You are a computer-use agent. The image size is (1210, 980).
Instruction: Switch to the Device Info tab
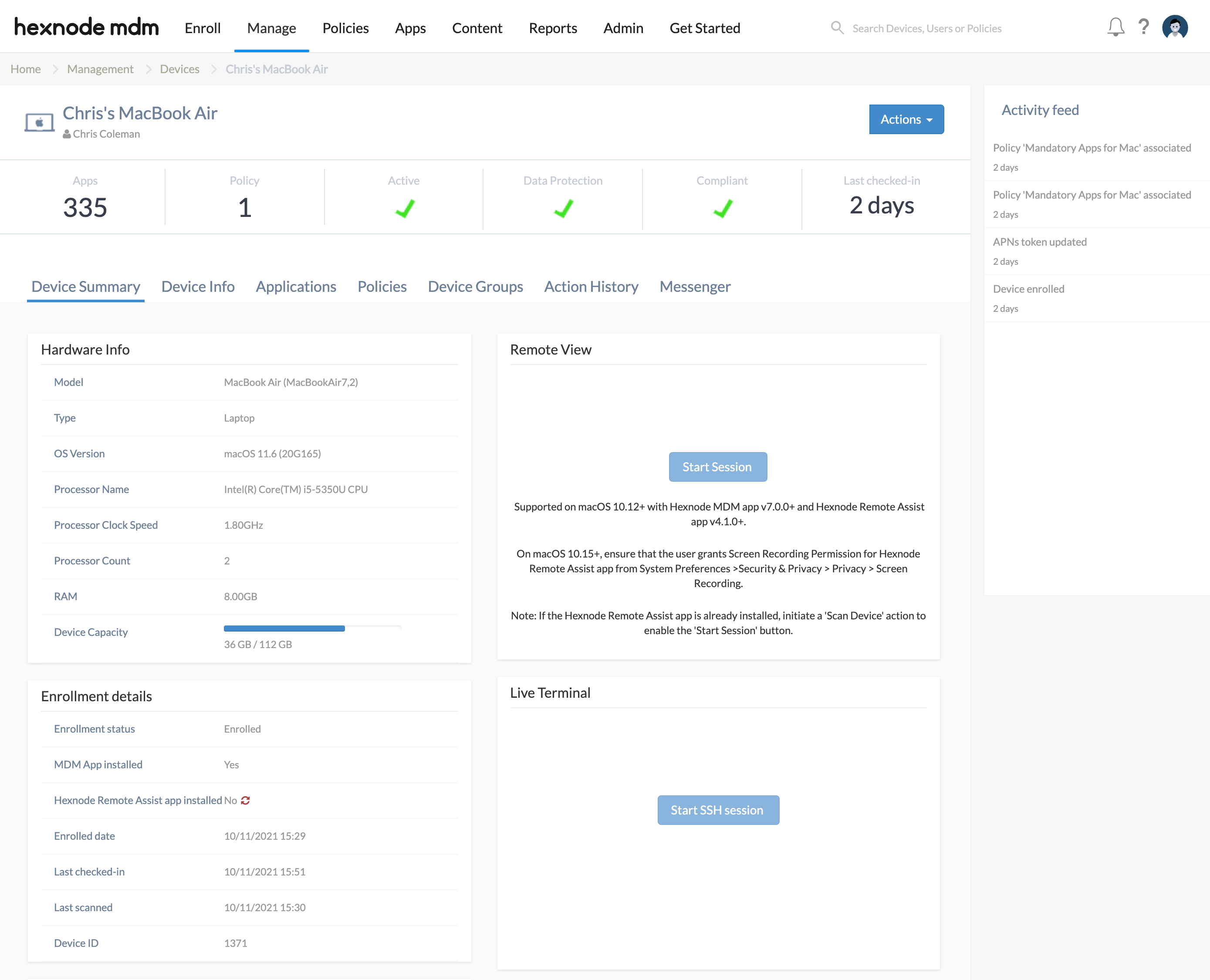tap(198, 287)
